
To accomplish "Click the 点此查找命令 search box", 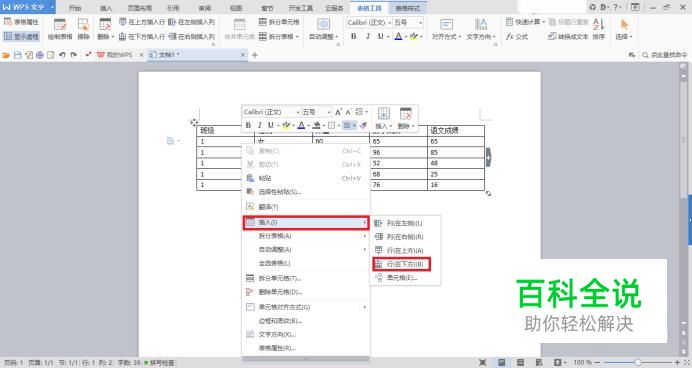I will point(664,55).
